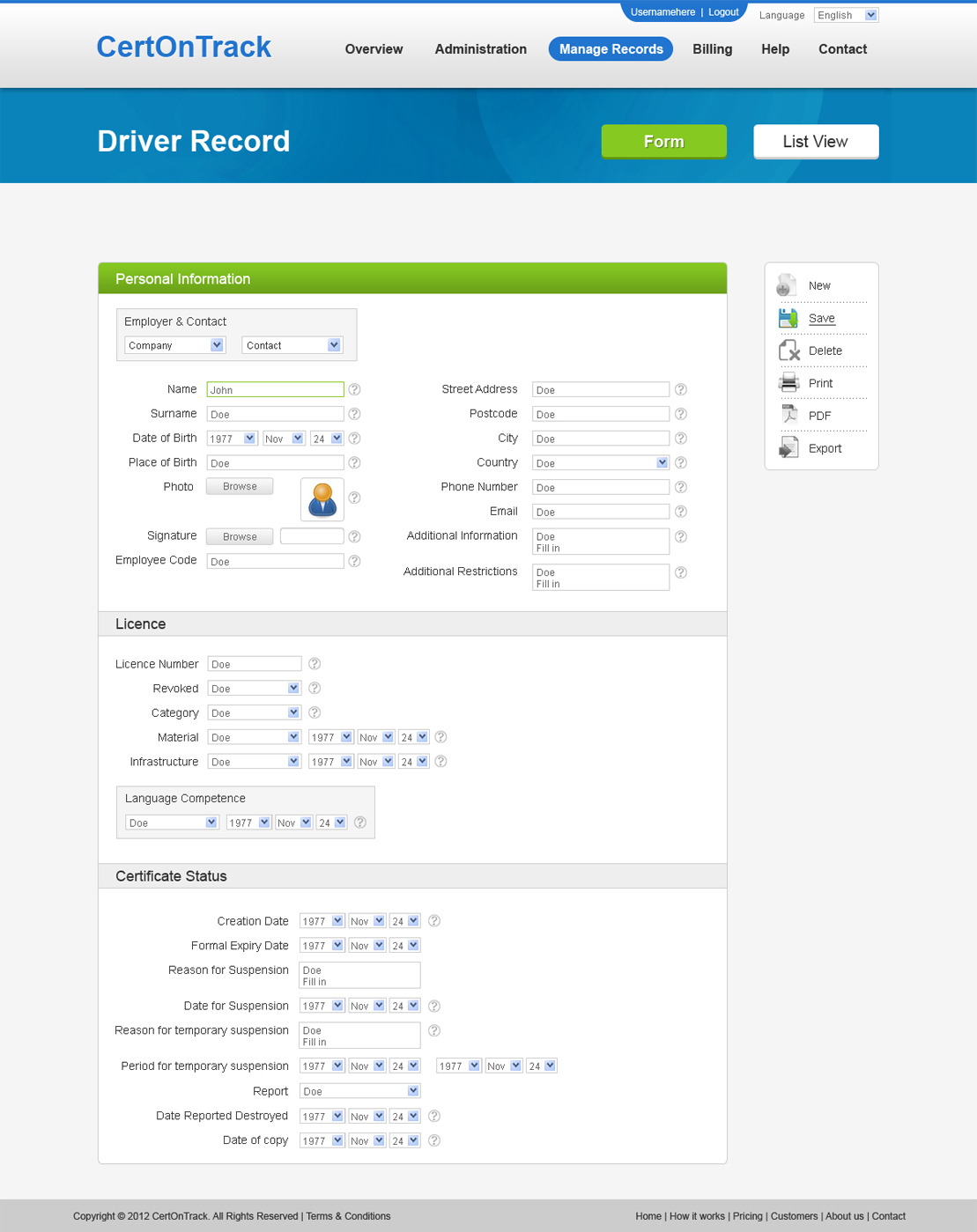
Task: Click the CertOnTrack logo
Action: coord(184,47)
